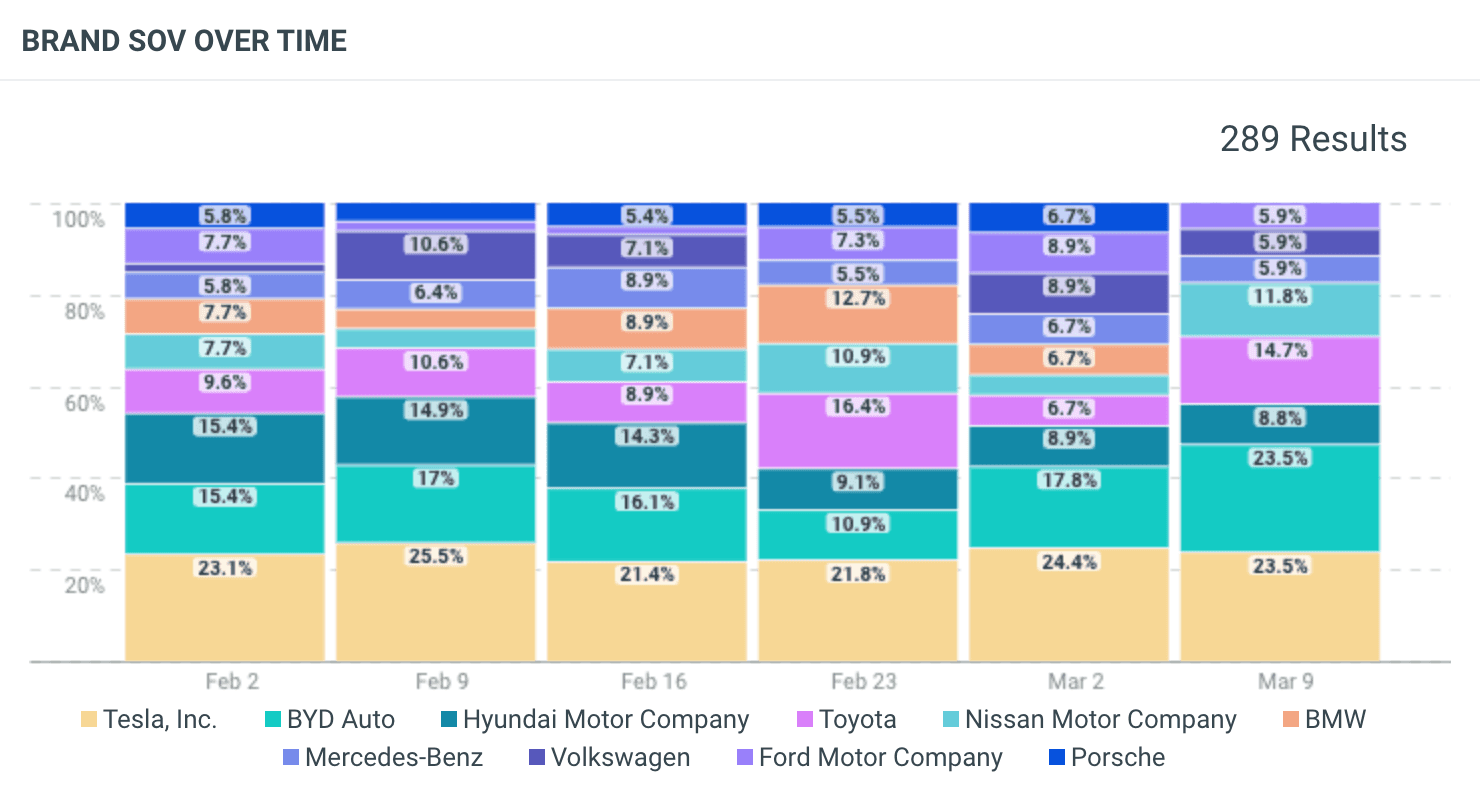Image resolution: width=1480 pixels, height=810 pixels.
Task: Click the Tesla, Inc. legend color swatch
Action: click(x=89, y=720)
